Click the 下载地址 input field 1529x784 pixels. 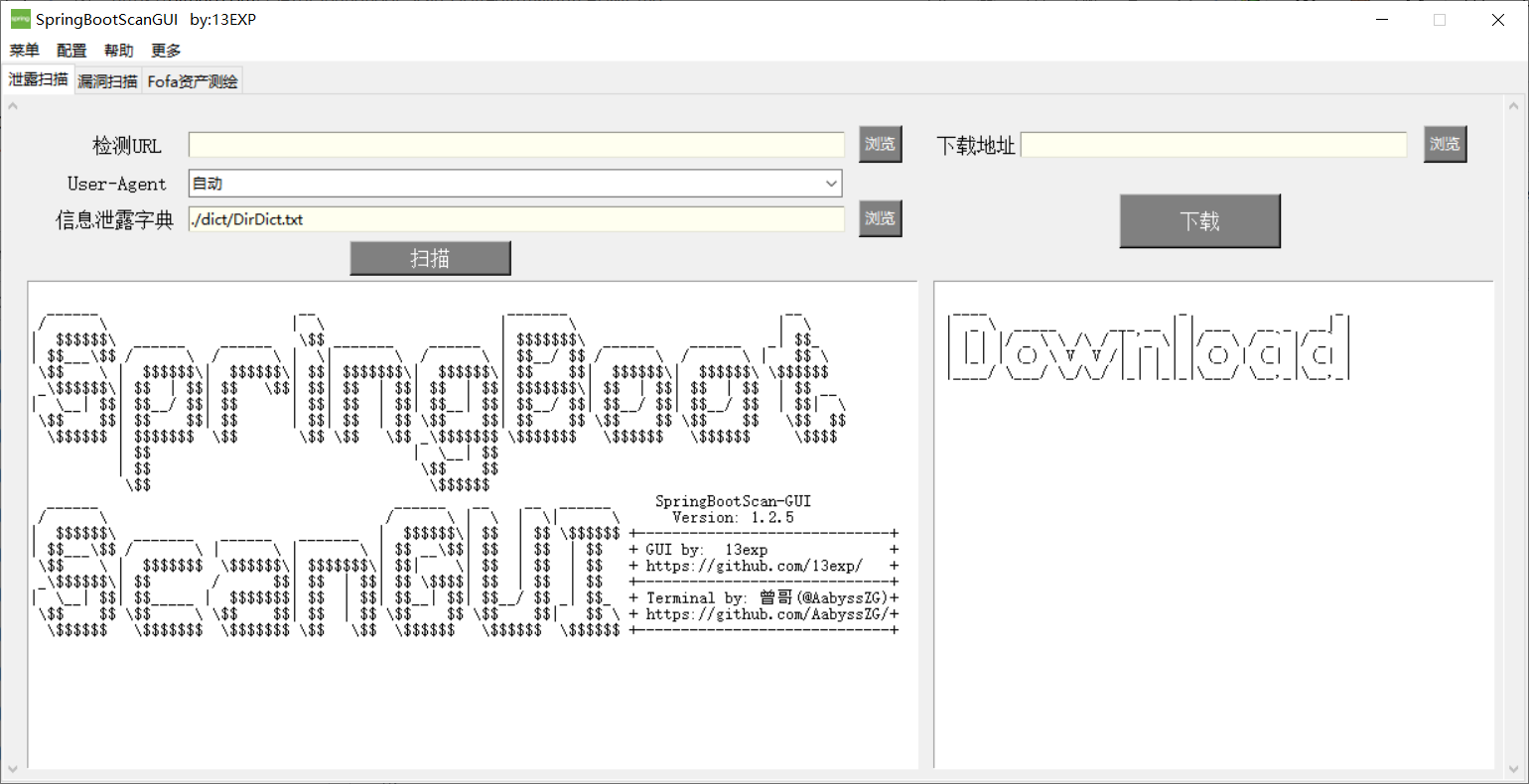(1213, 145)
